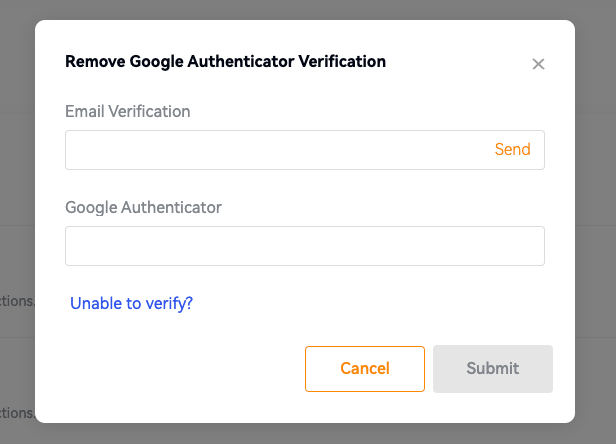Place cursor in the box under Email Verification

276,150
